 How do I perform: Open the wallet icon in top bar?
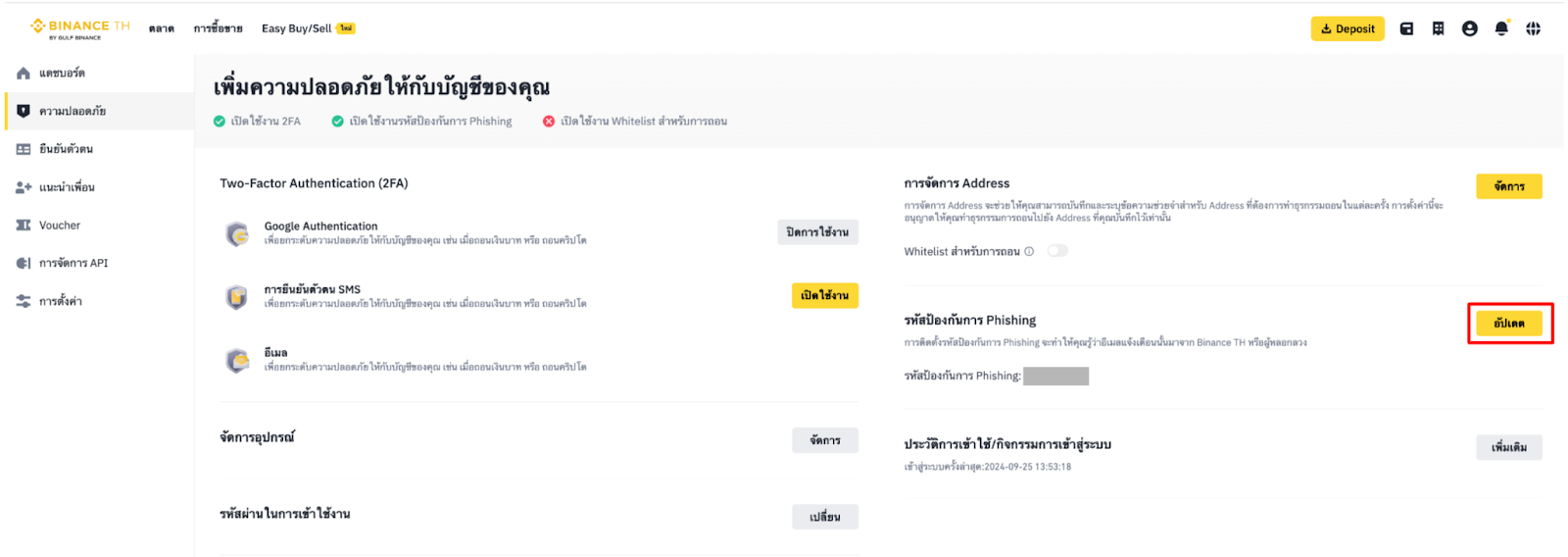coord(1406,28)
